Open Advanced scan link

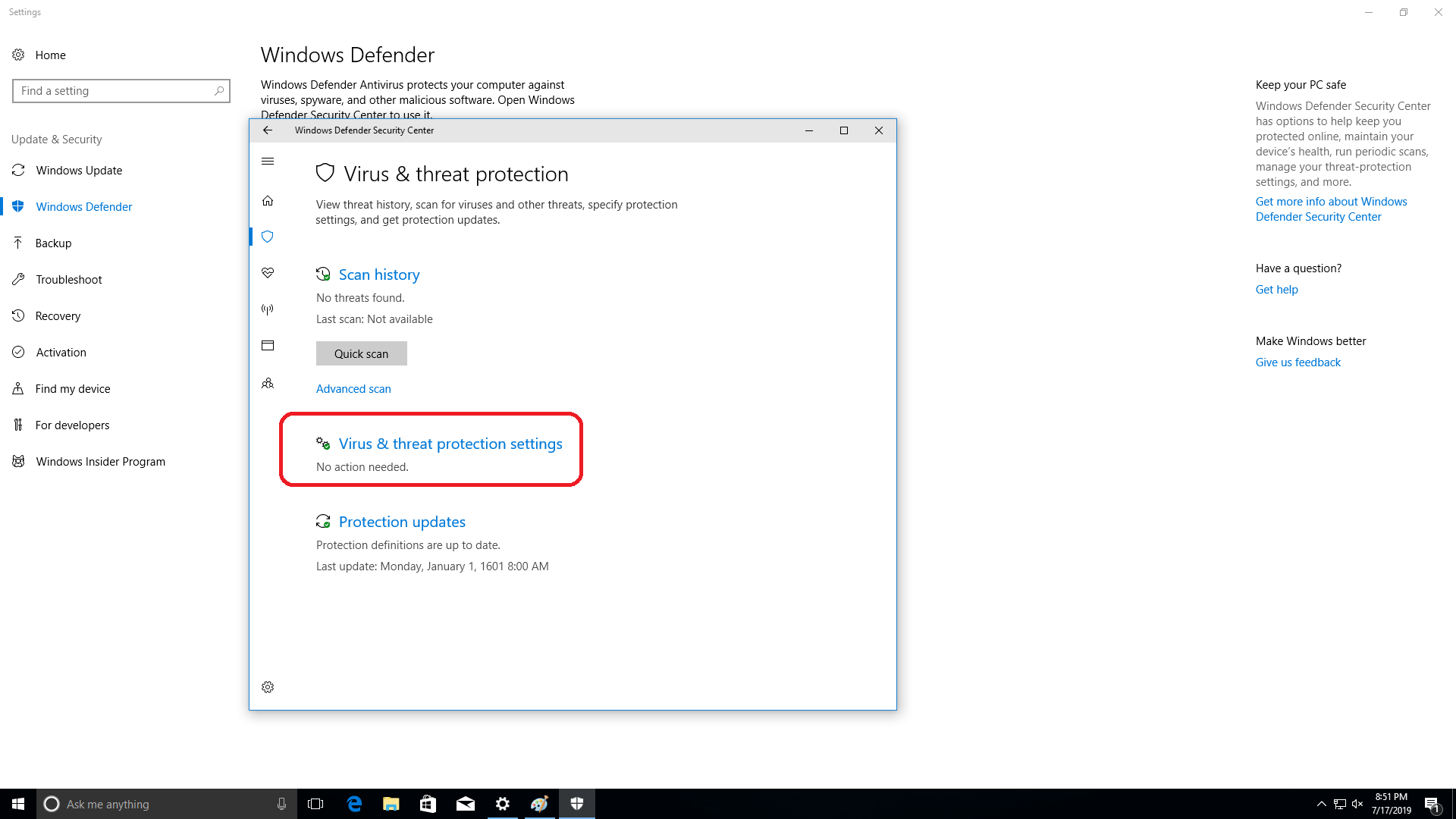point(353,389)
